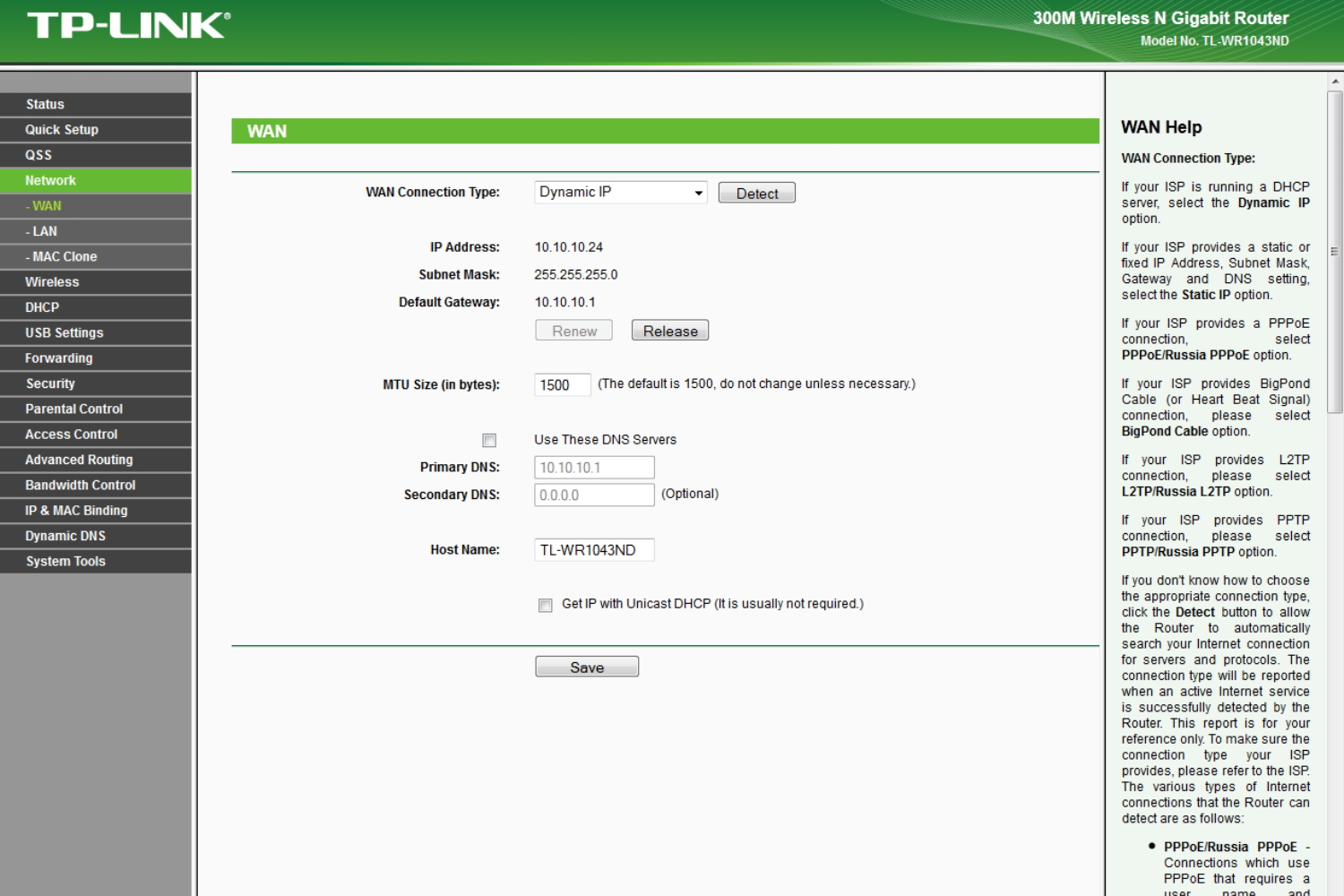This screenshot has height=896, width=1344.
Task: Tick the Get IP with Unicast DHCP checkbox
Action: pos(545,605)
